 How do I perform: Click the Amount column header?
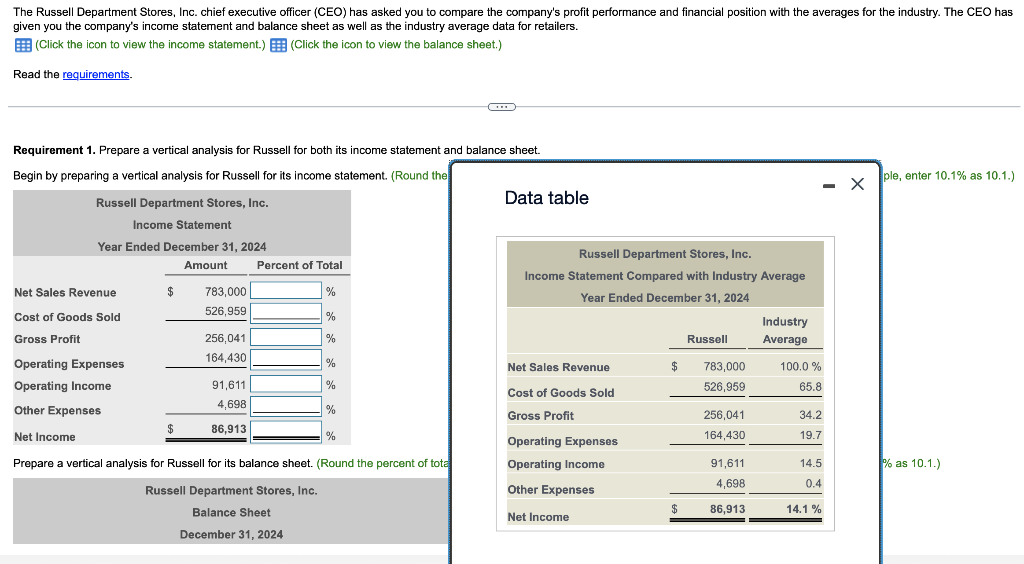(206, 265)
